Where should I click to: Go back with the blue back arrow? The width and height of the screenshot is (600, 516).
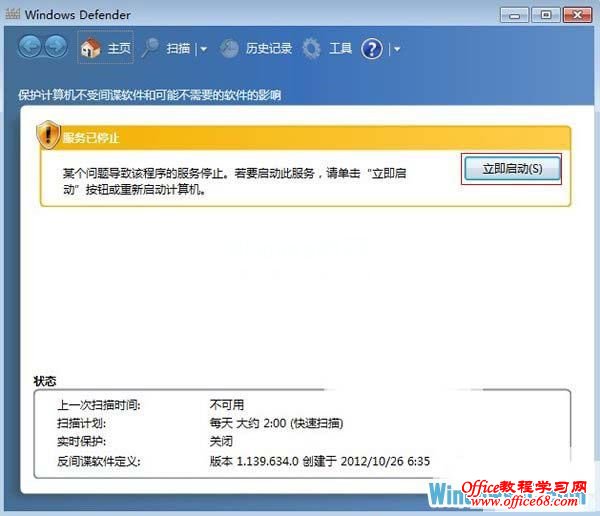(x=30, y=47)
